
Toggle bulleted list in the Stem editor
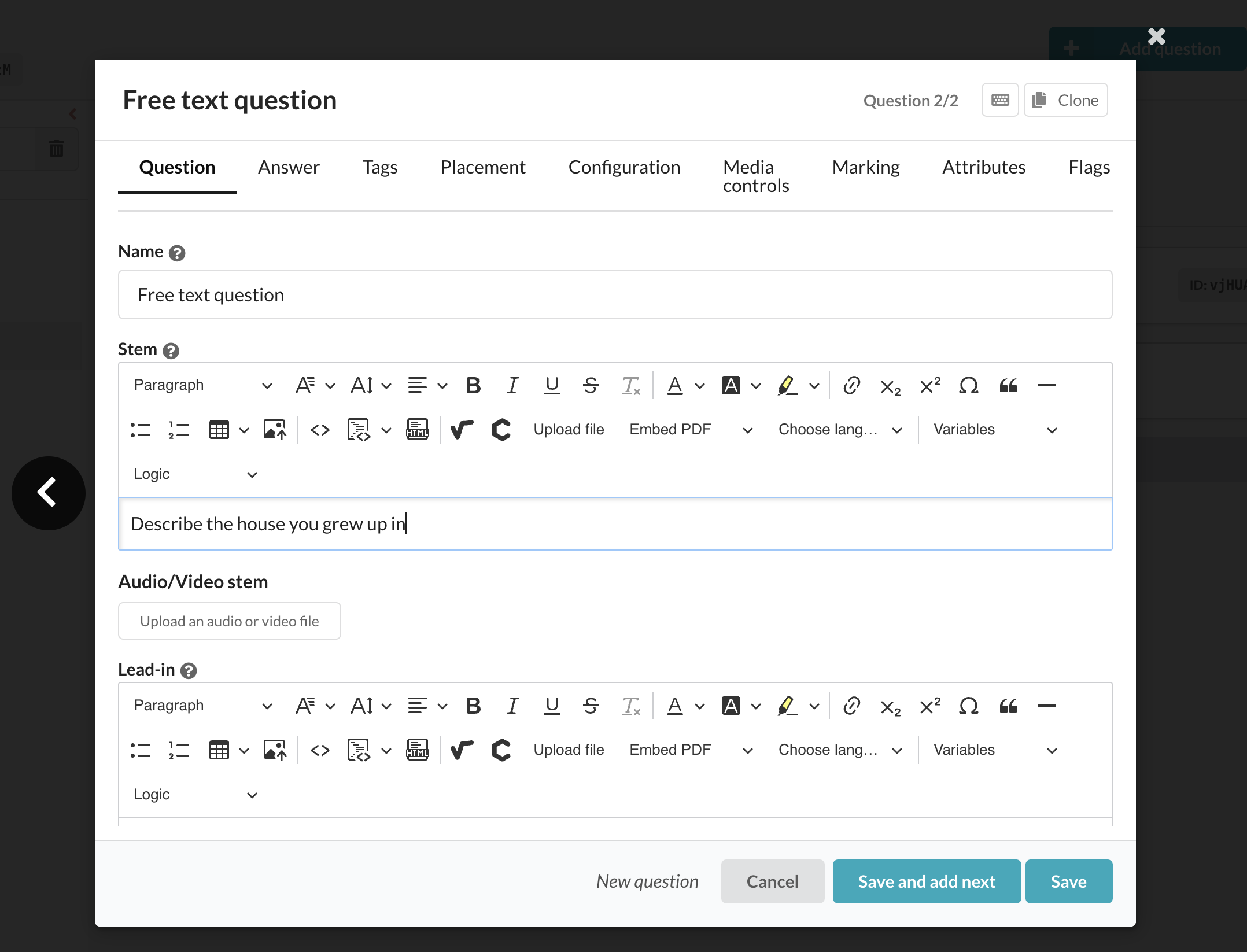[141, 430]
